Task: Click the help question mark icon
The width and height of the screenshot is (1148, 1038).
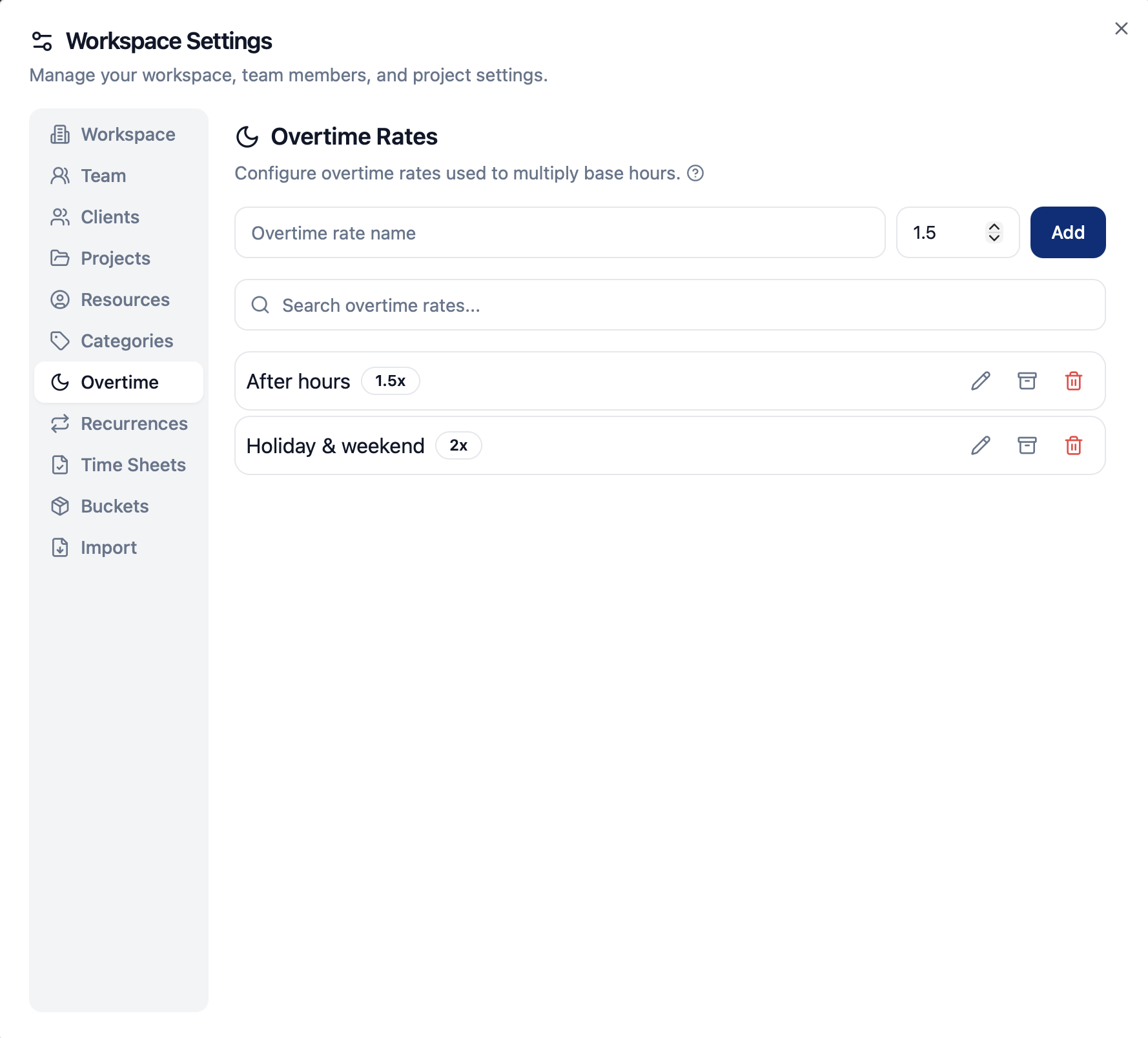Action: [695, 173]
